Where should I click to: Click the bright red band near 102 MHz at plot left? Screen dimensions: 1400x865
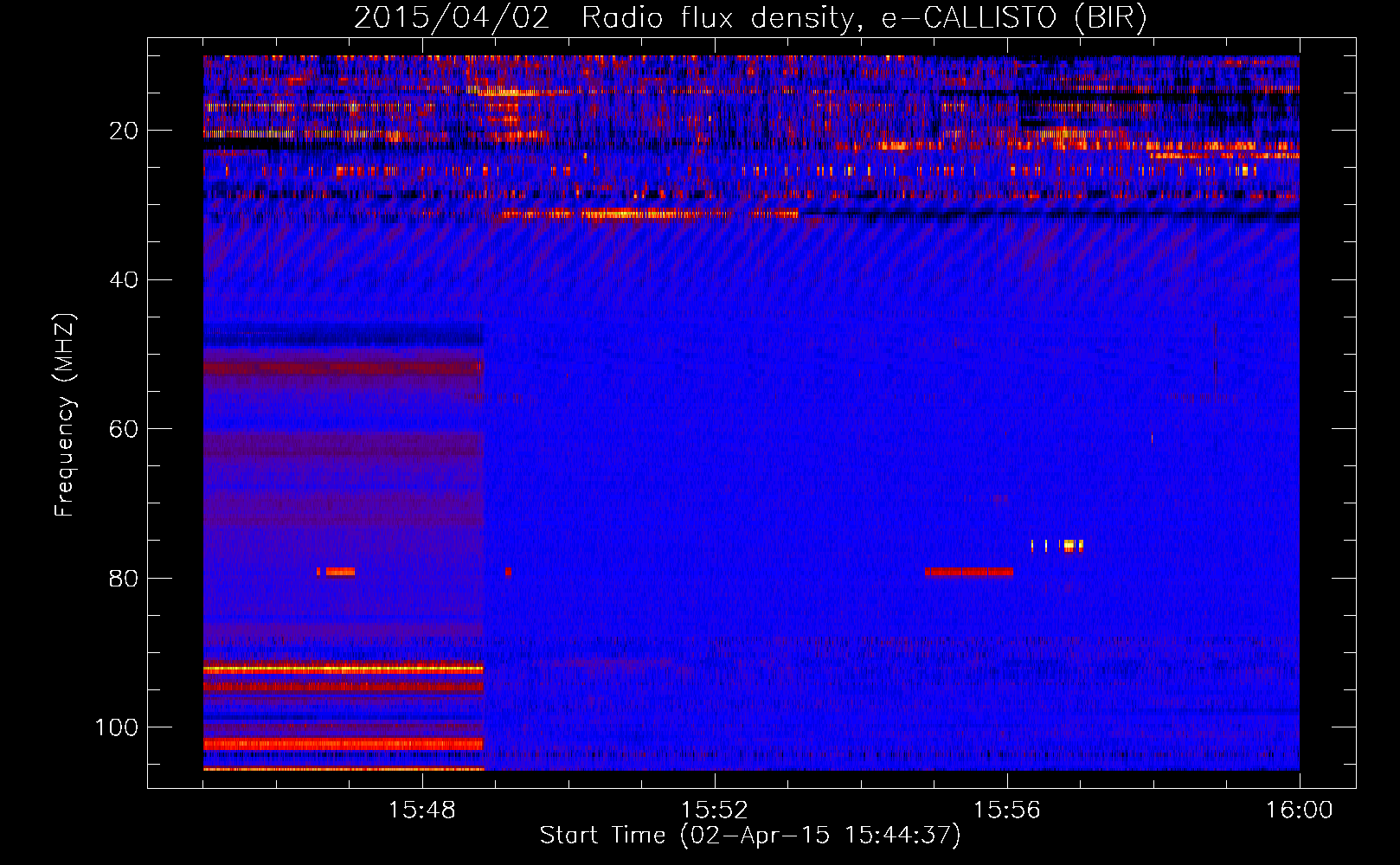(x=344, y=744)
